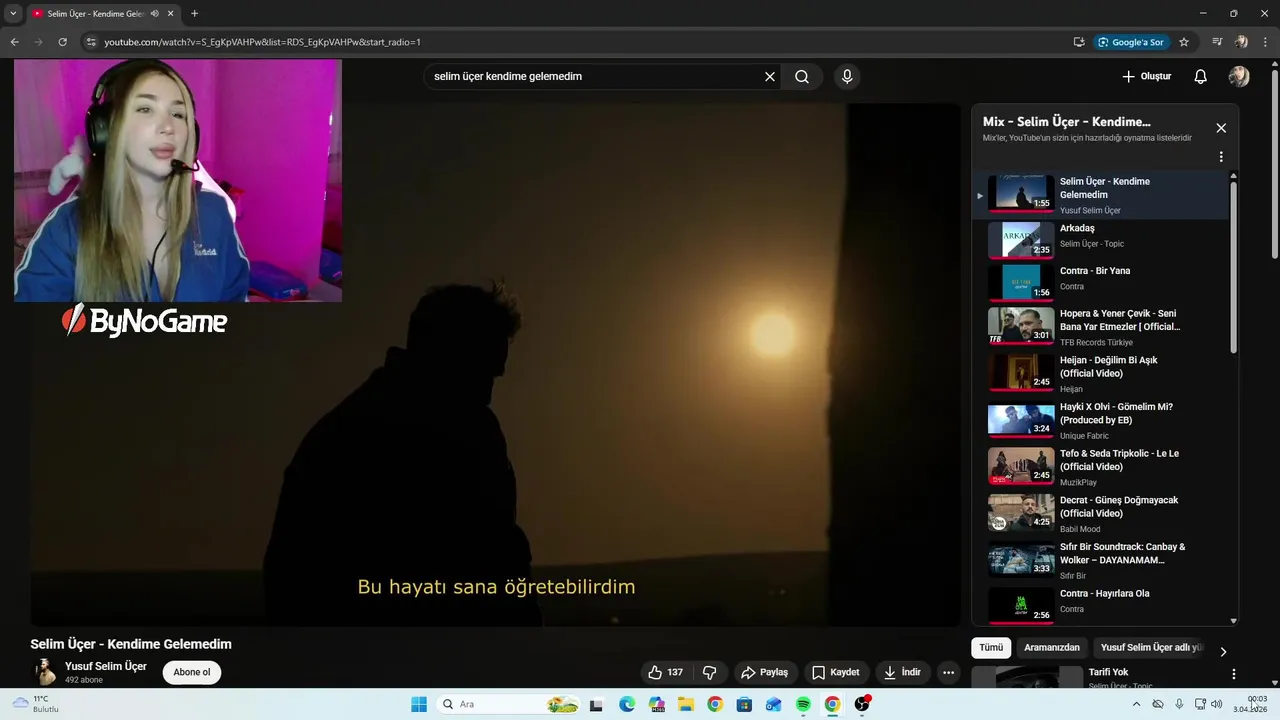
Task: Reload the page in Chrome
Action: [x=62, y=42]
